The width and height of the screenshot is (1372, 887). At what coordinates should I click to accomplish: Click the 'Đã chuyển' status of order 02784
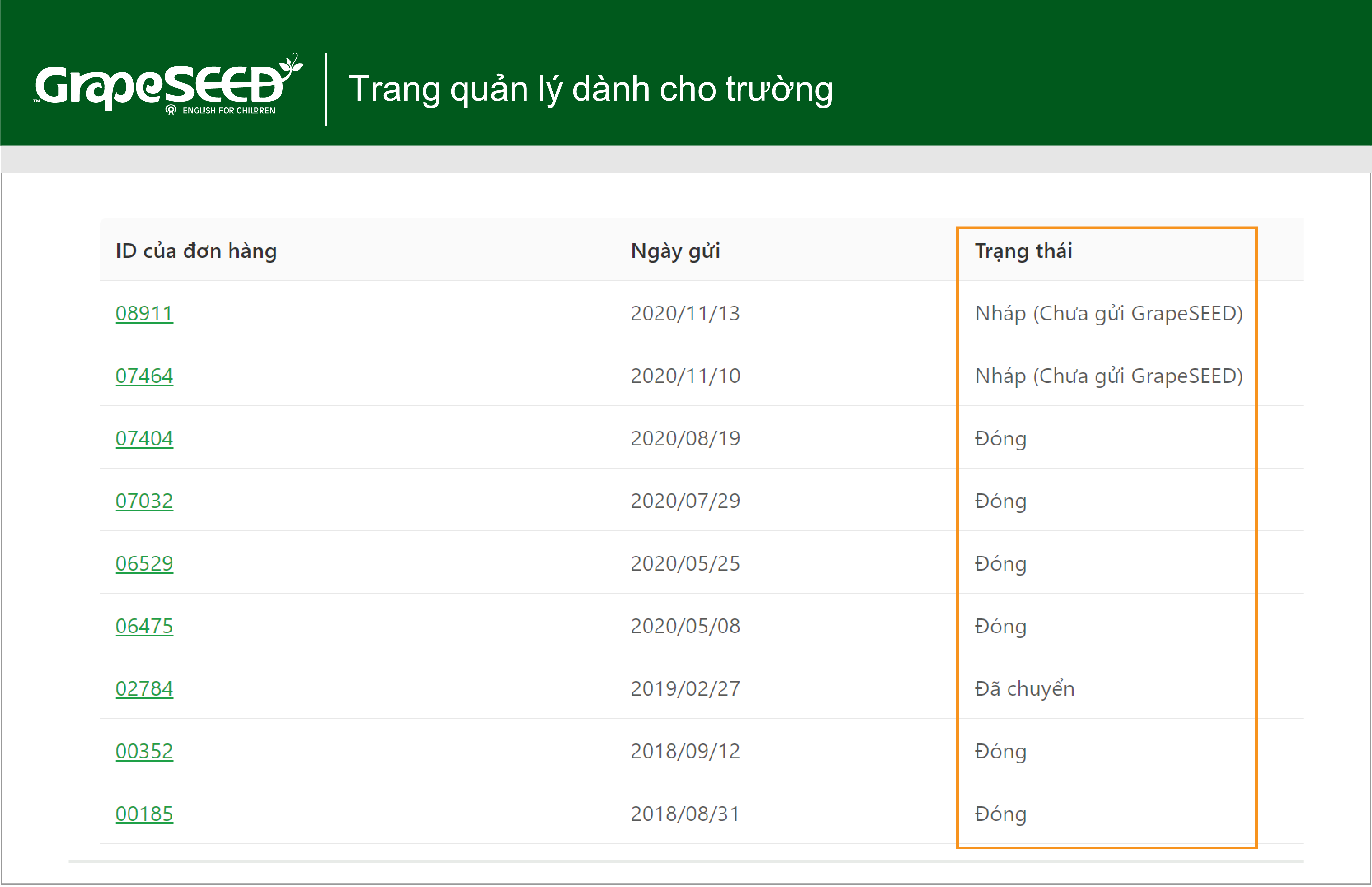point(1024,689)
